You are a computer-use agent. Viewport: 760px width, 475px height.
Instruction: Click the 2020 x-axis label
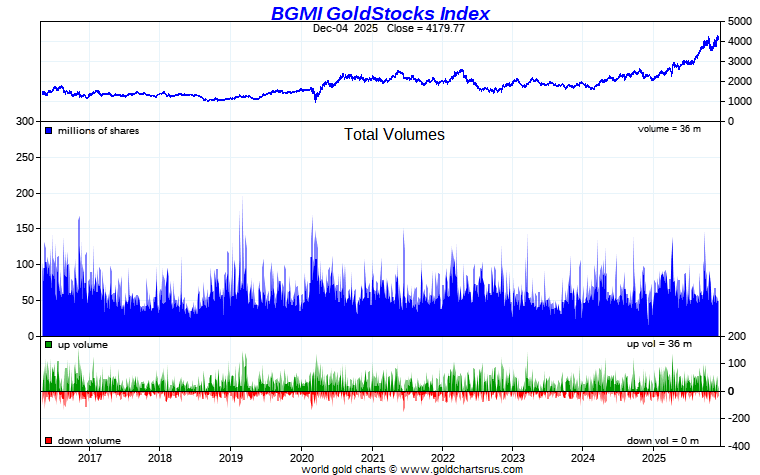[x=301, y=458]
